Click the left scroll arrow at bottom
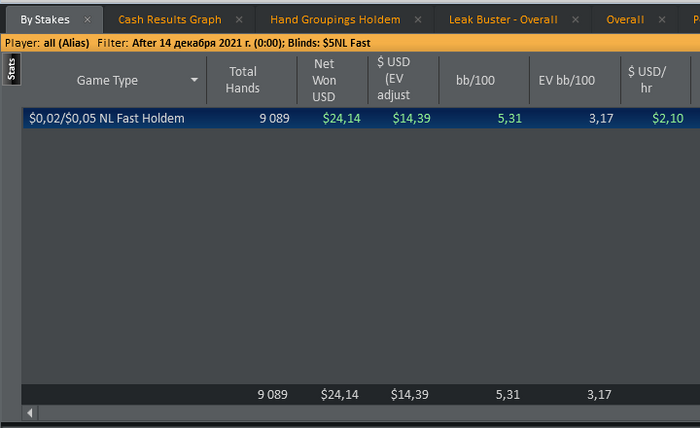 (30, 412)
